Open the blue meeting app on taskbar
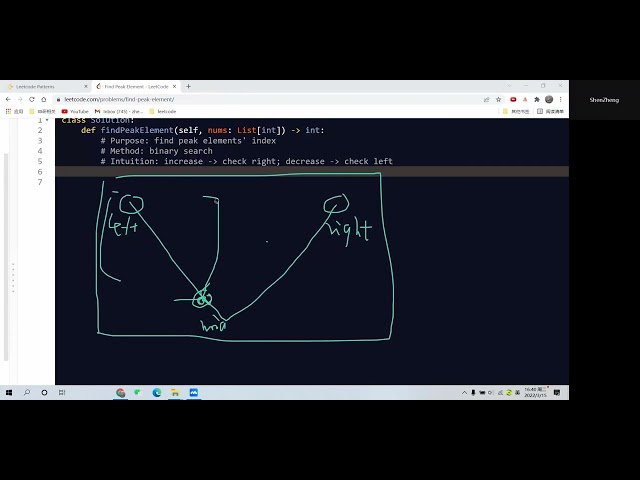The image size is (640, 480). pos(193,393)
